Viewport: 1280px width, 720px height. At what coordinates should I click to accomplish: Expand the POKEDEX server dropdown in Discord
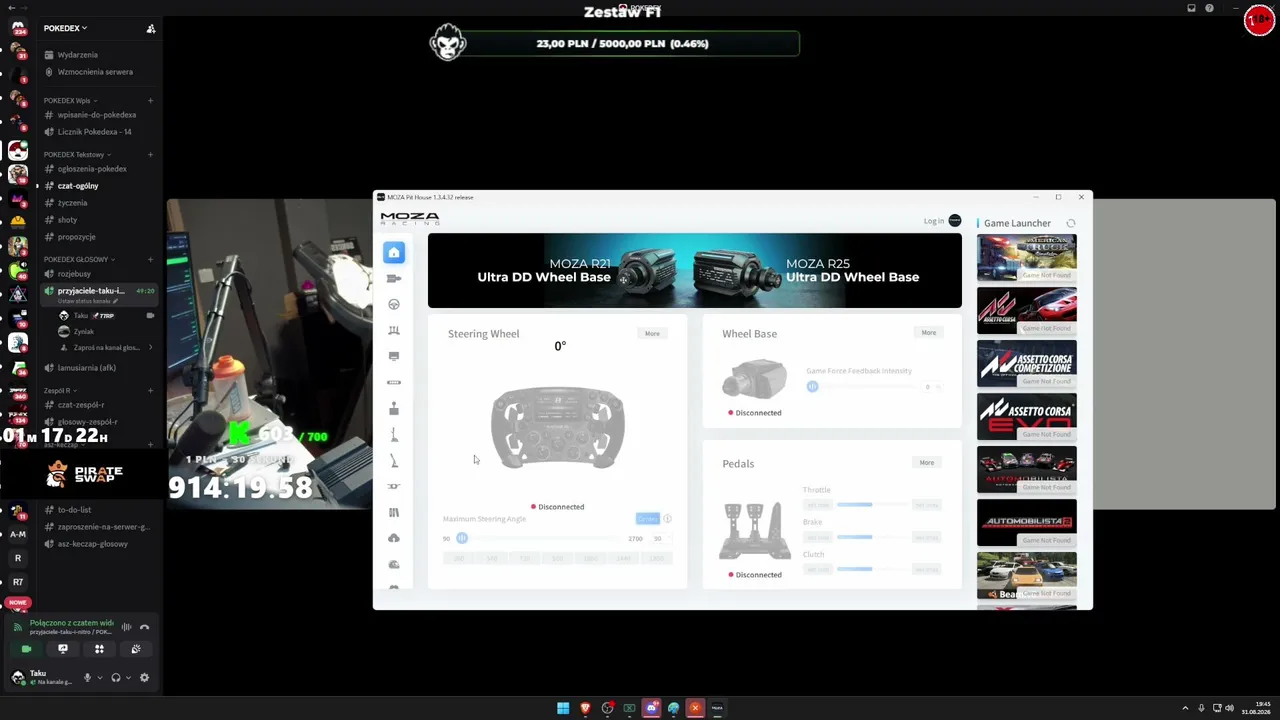click(x=66, y=28)
